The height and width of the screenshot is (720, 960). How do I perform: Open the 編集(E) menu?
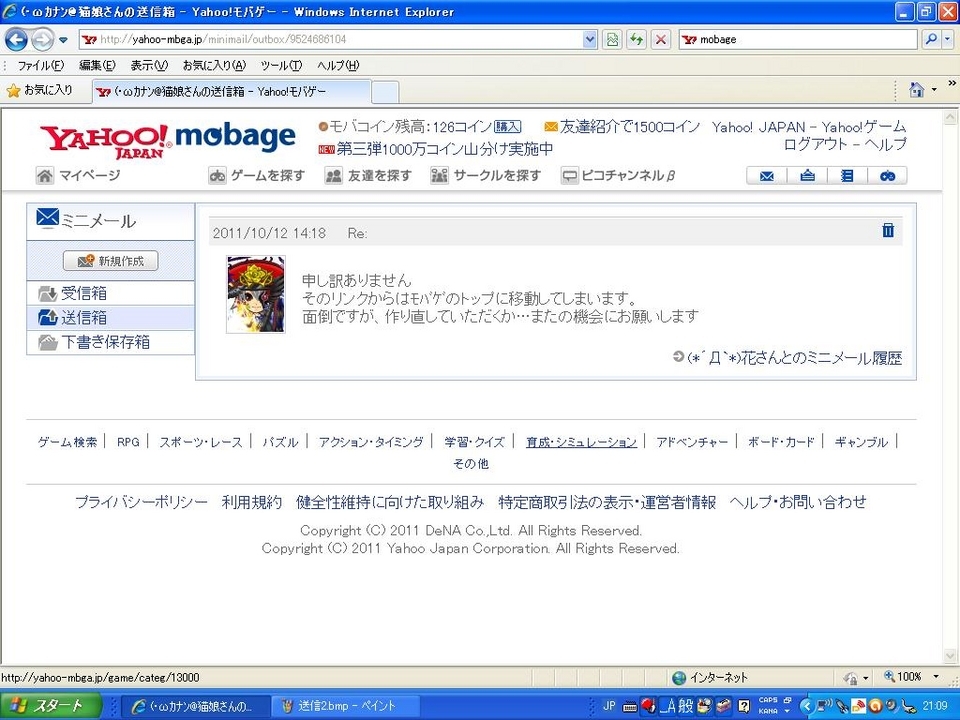97,66
